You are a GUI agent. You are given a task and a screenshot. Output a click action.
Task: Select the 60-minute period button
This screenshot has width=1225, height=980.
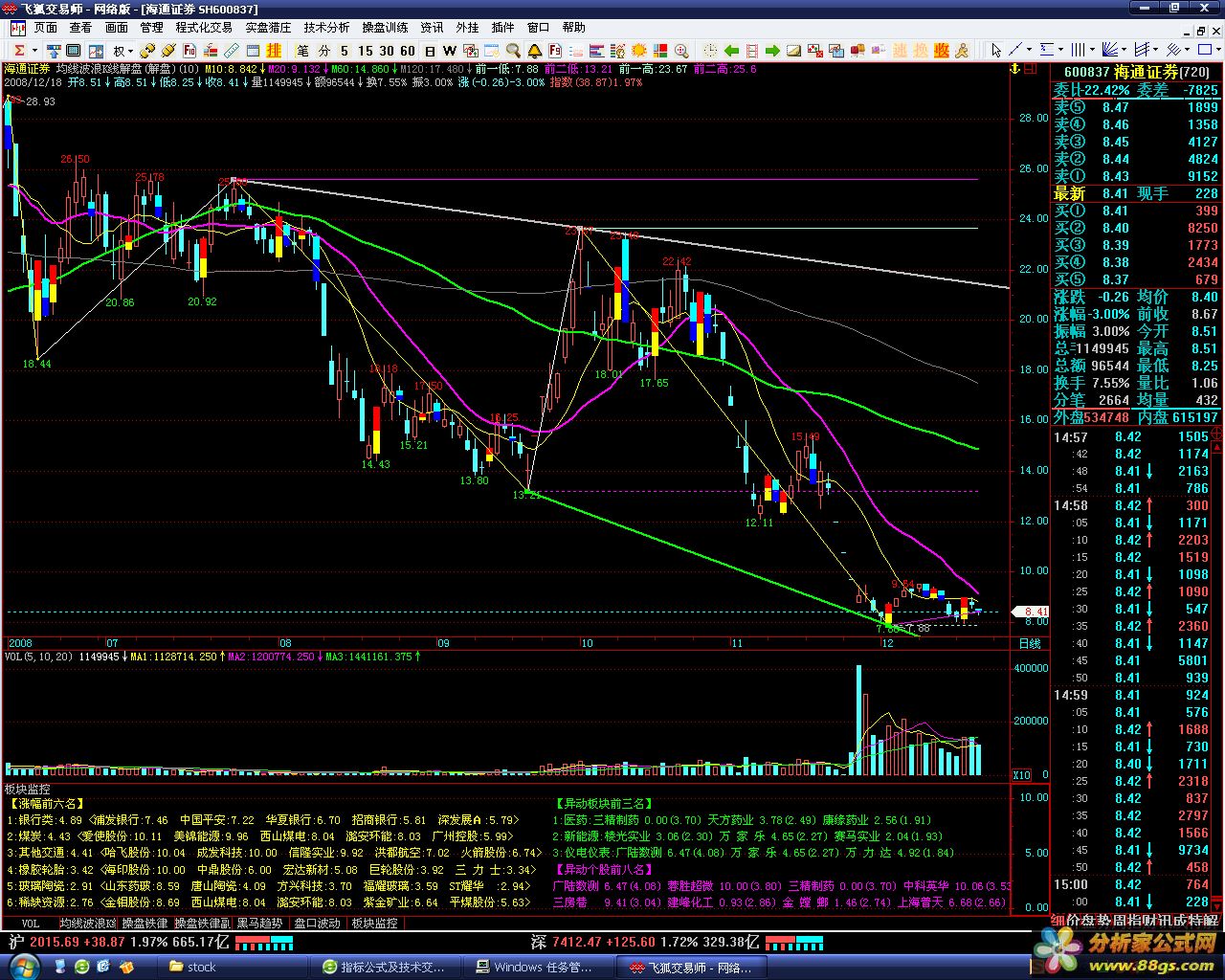tap(408, 51)
